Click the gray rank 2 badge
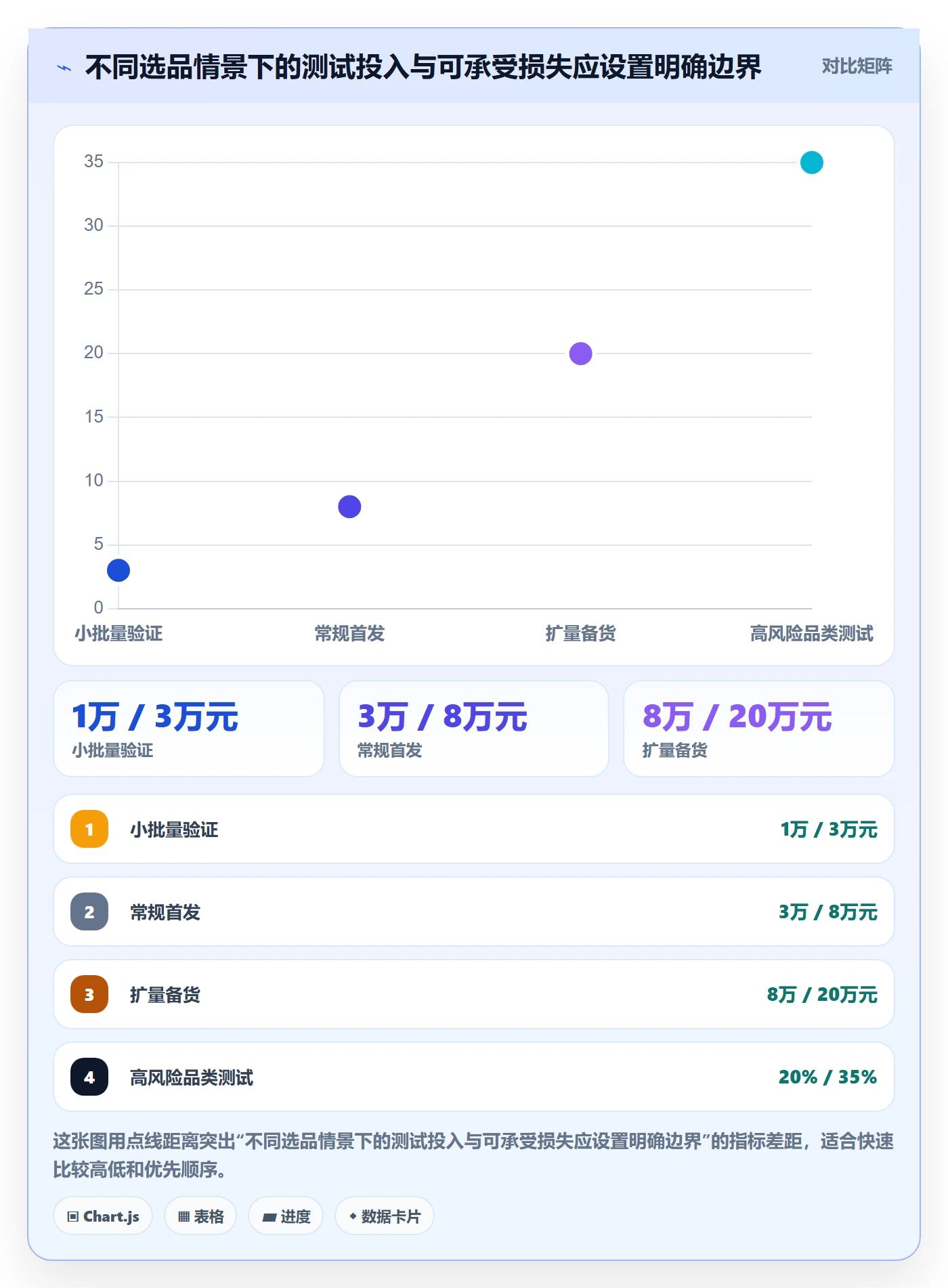 click(x=89, y=911)
